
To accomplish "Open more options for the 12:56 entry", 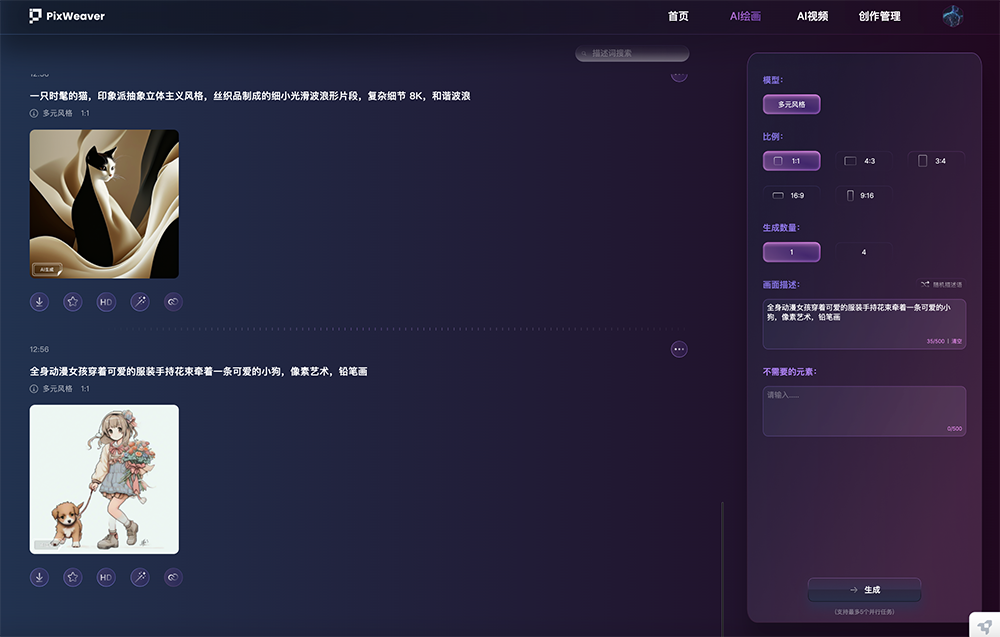I will tap(679, 349).
